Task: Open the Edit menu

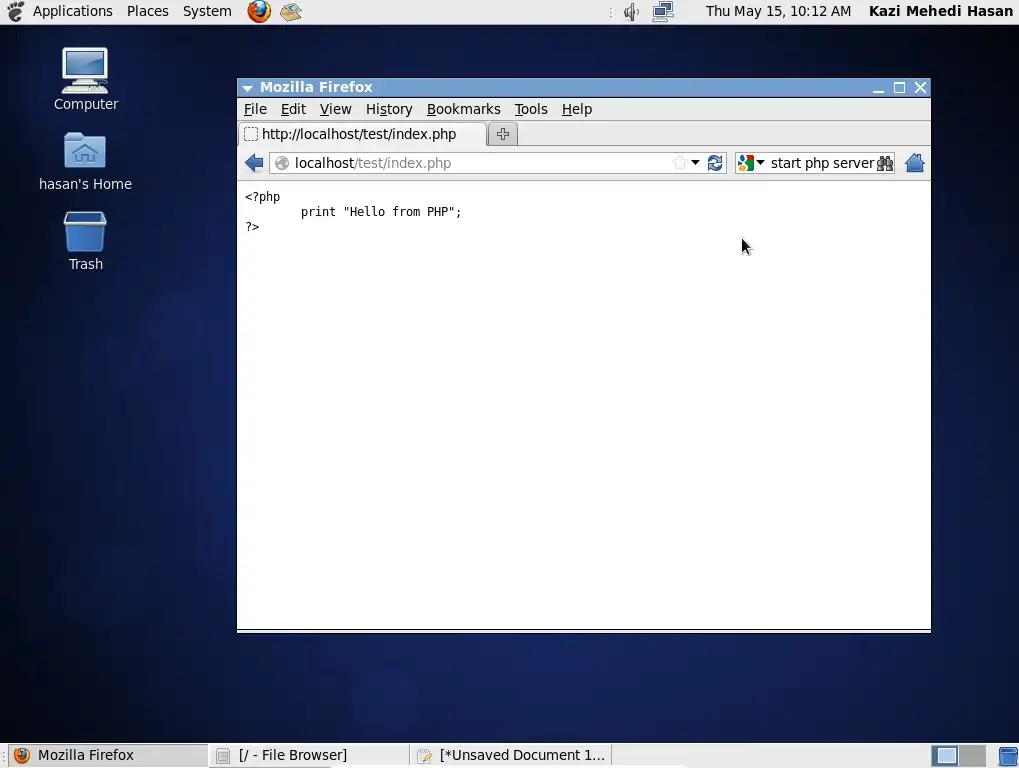Action: point(293,109)
